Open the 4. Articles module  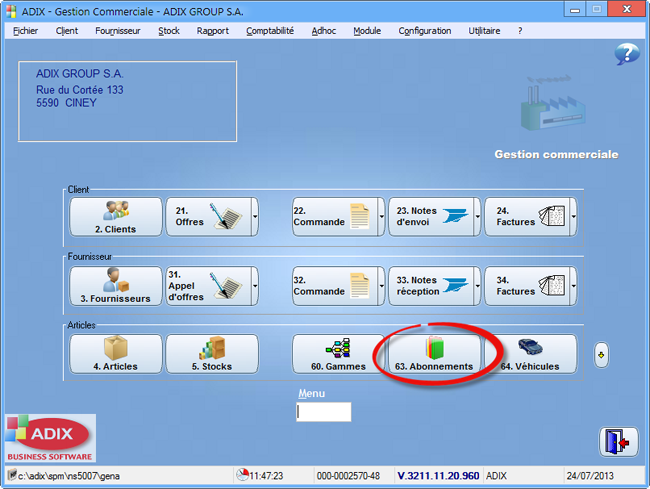116,354
